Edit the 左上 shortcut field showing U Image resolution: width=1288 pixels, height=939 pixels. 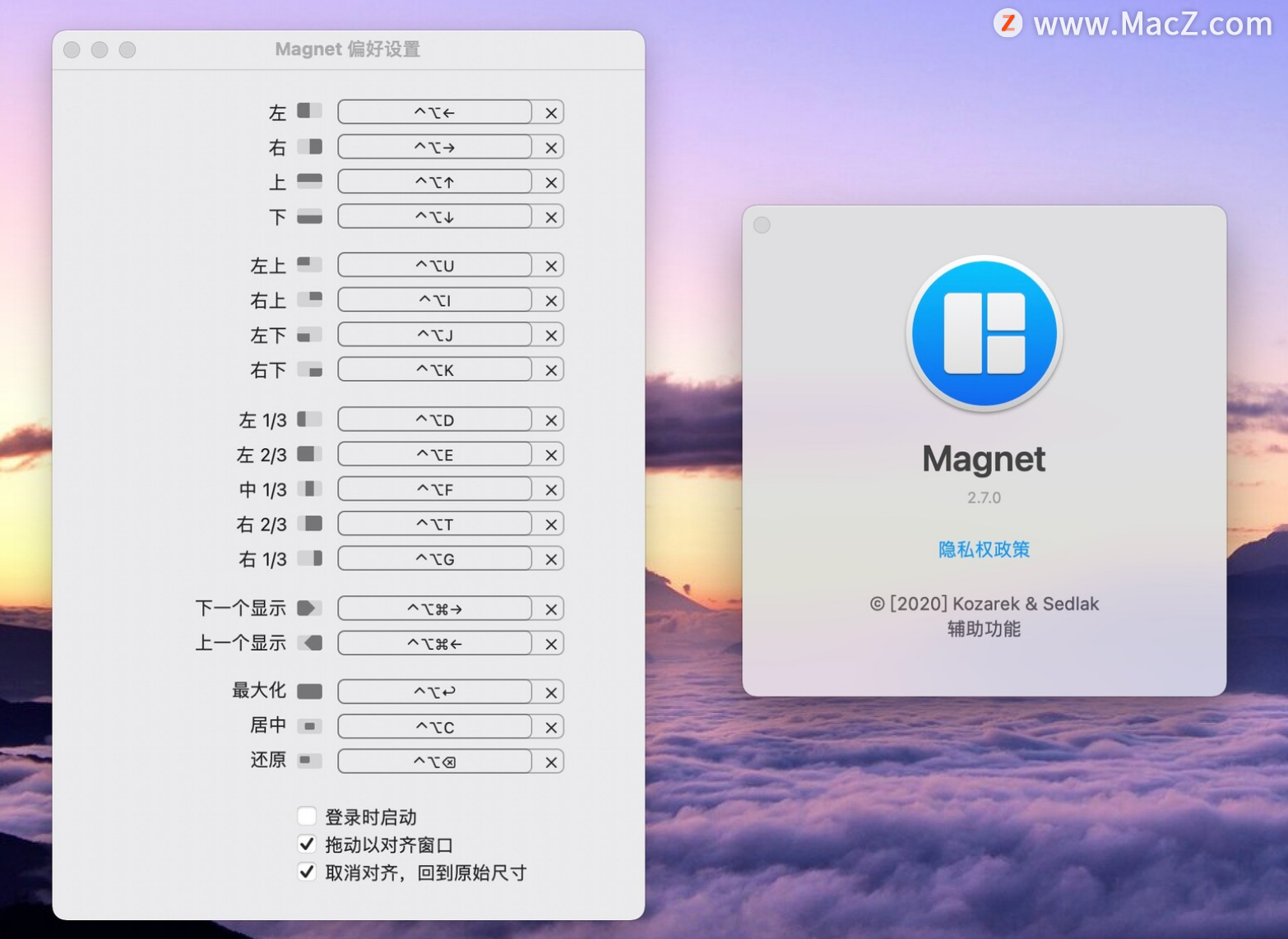point(434,265)
